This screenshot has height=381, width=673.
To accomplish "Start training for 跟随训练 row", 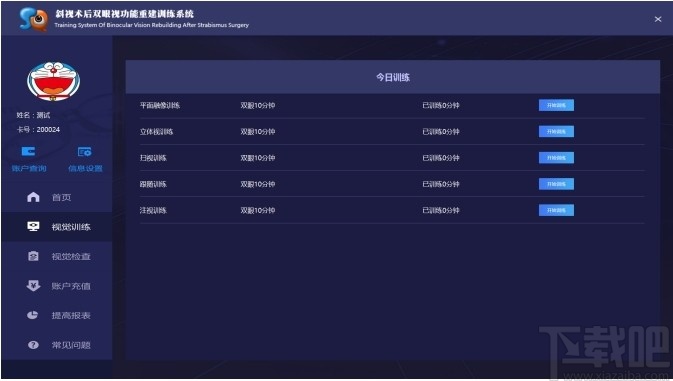I will click(x=556, y=184).
